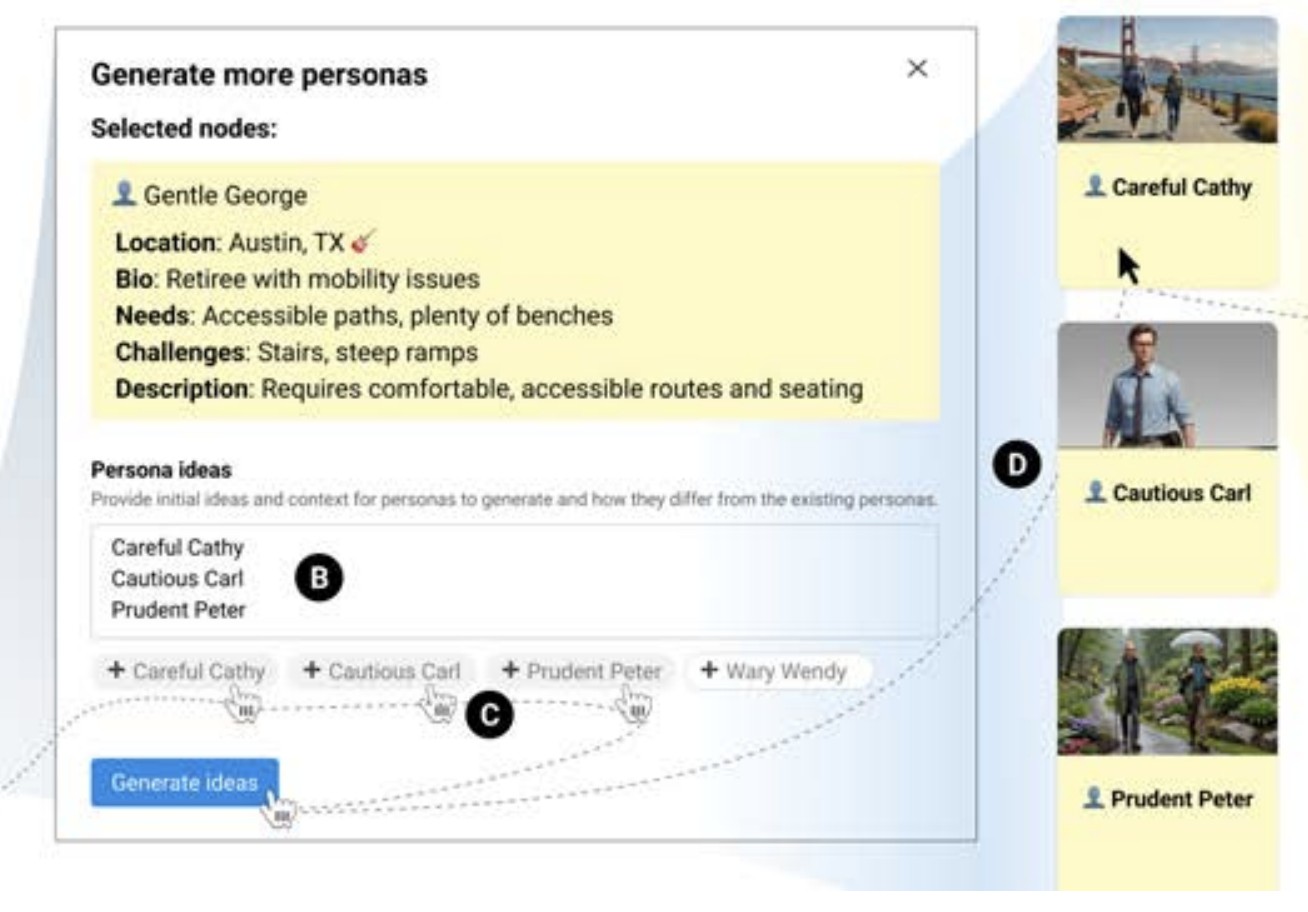The width and height of the screenshot is (1308, 912).
Task: Add the Prudent Peter suggestion chip
Action: click(581, 671)
